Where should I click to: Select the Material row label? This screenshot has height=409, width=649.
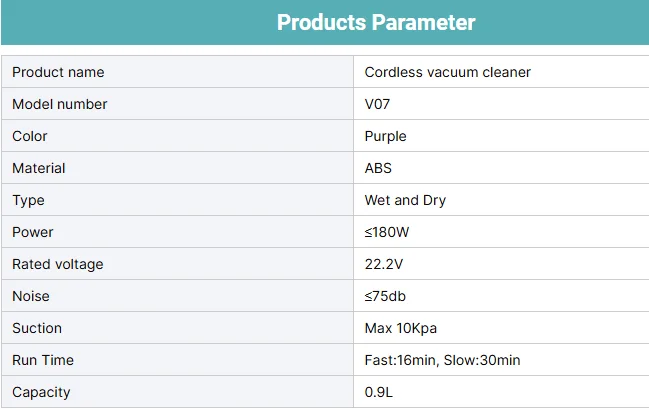click(x=38, y=168)
